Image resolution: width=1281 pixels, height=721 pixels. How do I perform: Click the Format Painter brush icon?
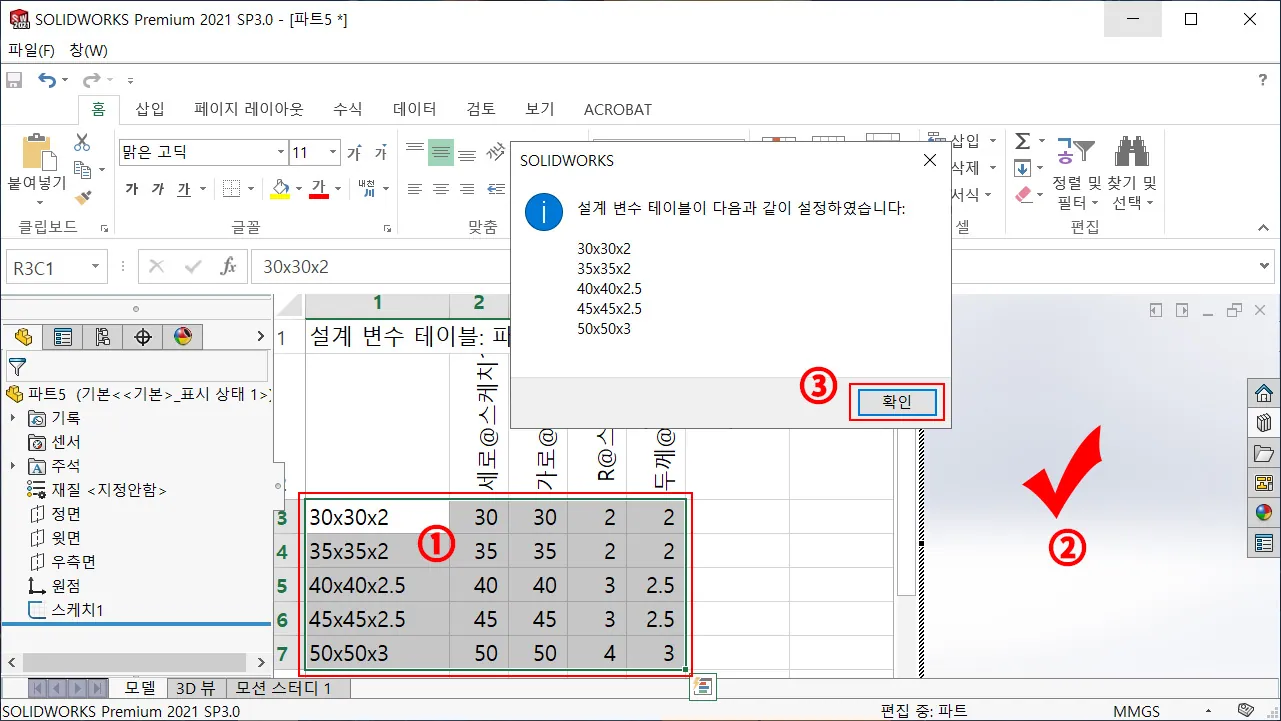pyautogui.click(x=82, y=197)
